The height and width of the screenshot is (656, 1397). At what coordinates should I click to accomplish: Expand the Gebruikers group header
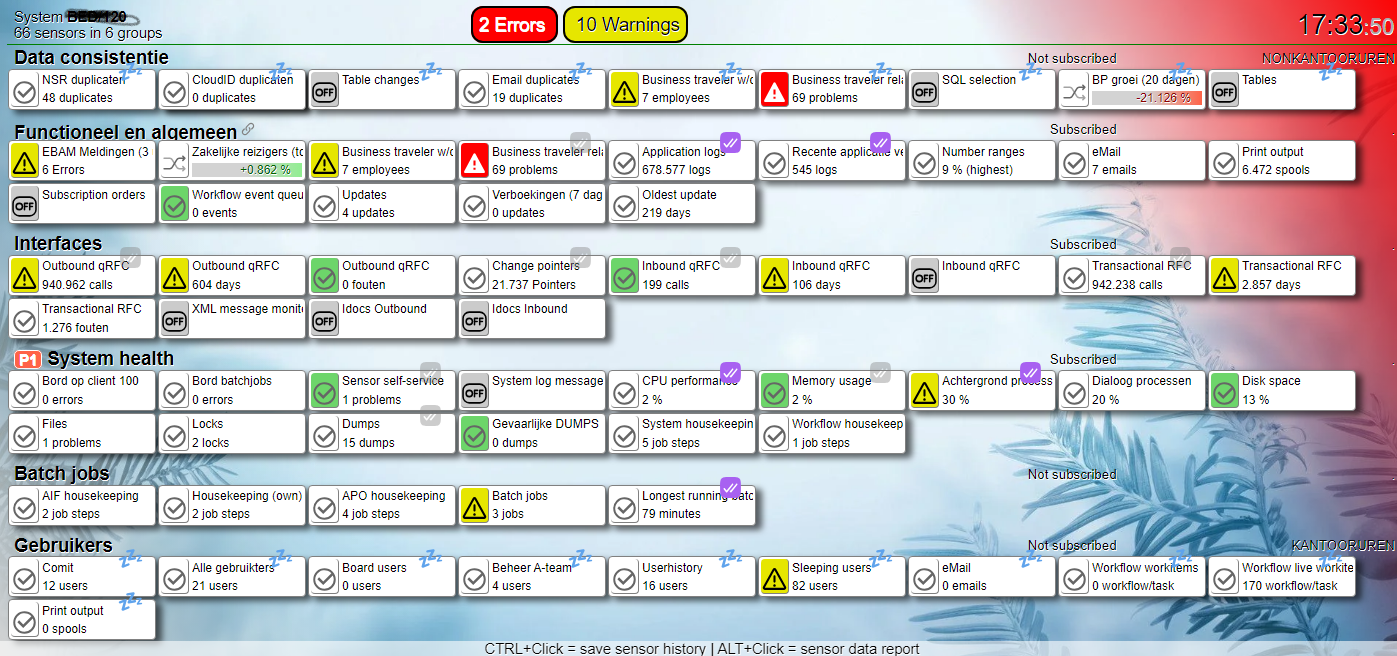63,545
